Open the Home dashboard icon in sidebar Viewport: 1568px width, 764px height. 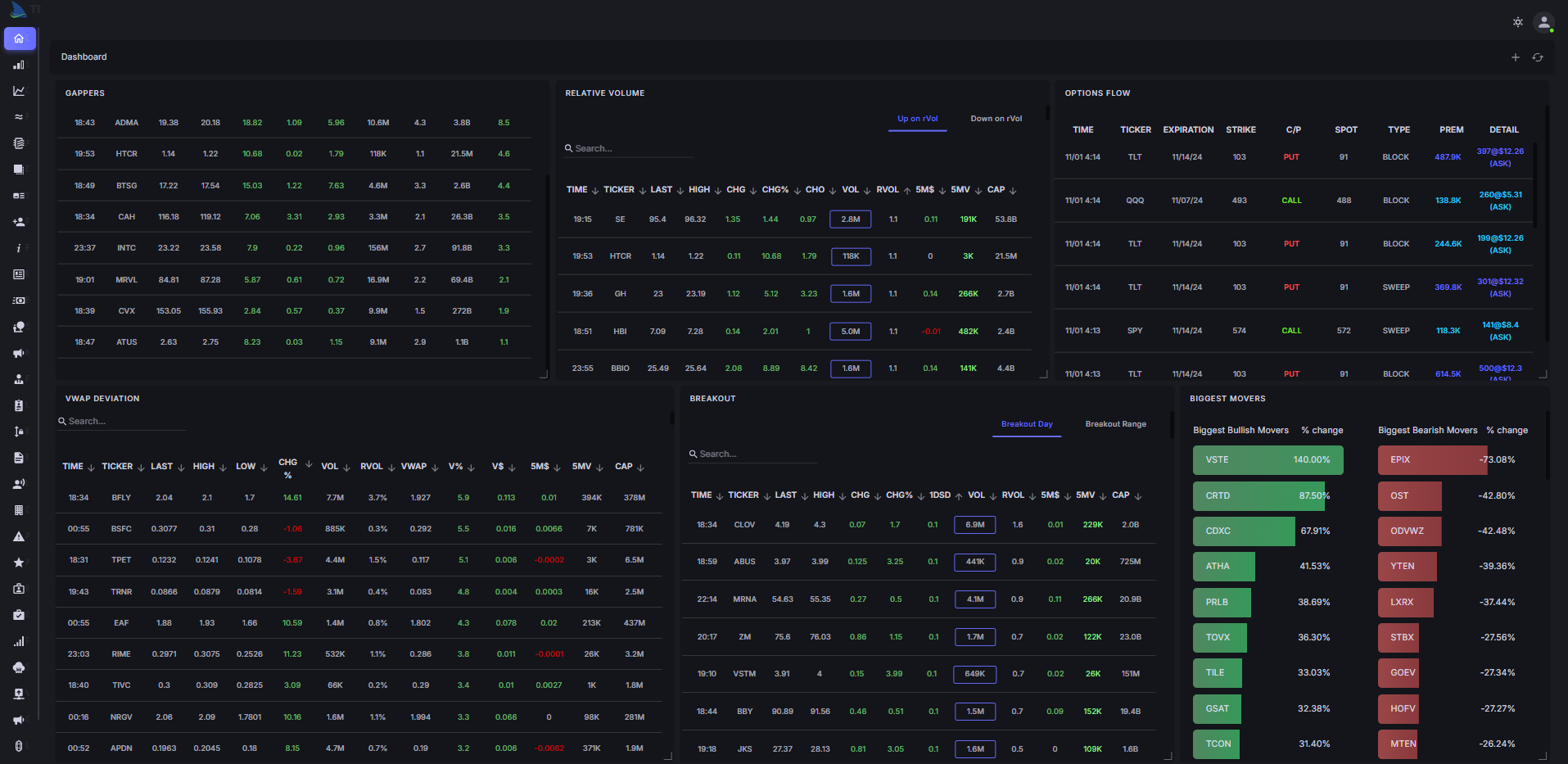(x=20, y=38)
